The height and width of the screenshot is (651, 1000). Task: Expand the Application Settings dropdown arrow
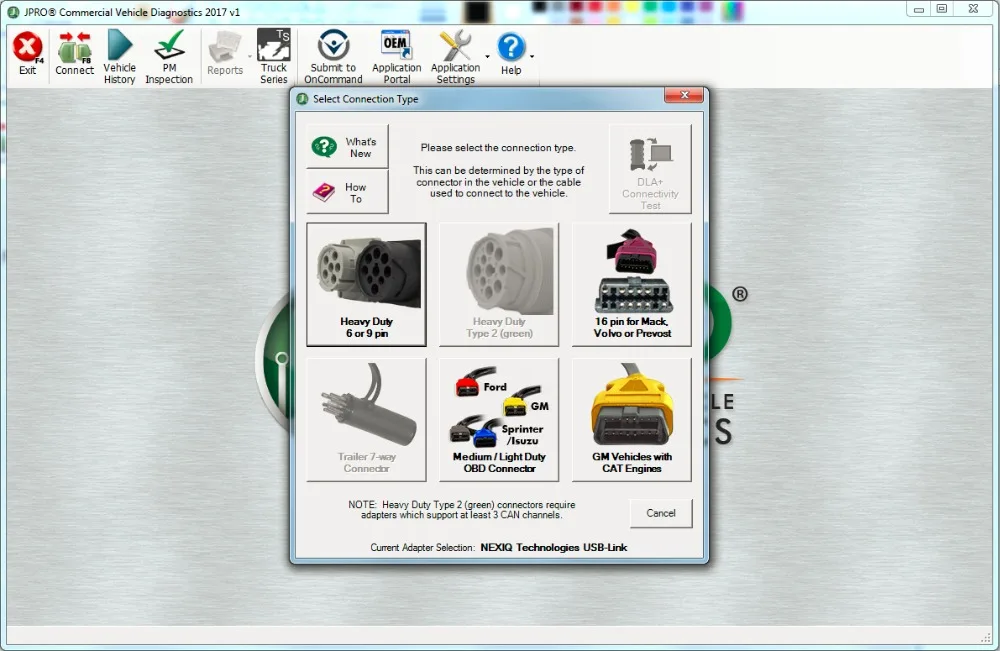point(487,57)
